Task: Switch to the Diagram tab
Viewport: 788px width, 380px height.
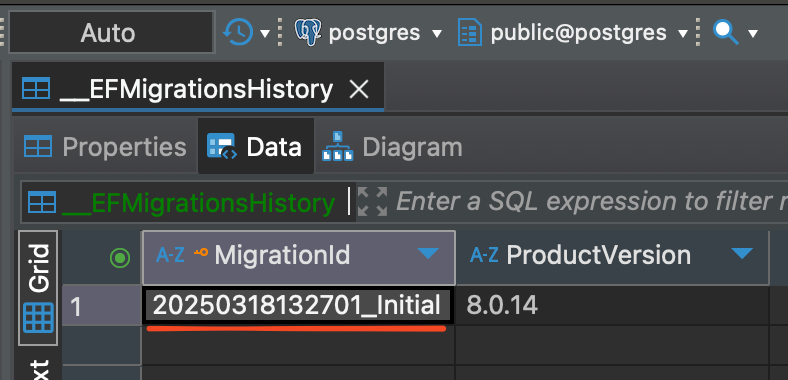Action: [x=392, y=147]
